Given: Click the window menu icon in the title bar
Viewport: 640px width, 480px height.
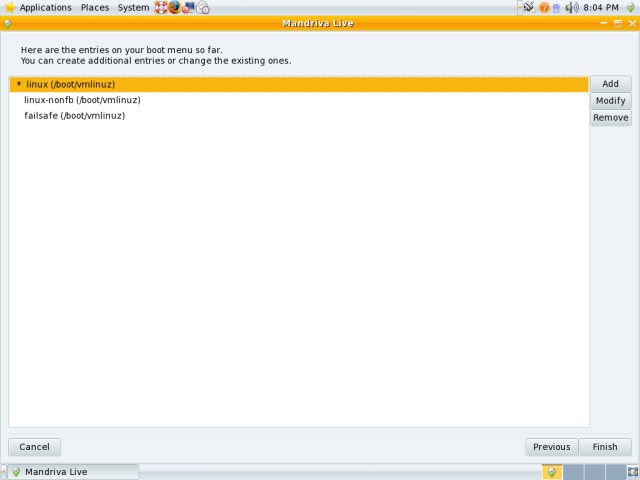Looking at the screenshot, I should pyautogui.click(x=7, y=24).
